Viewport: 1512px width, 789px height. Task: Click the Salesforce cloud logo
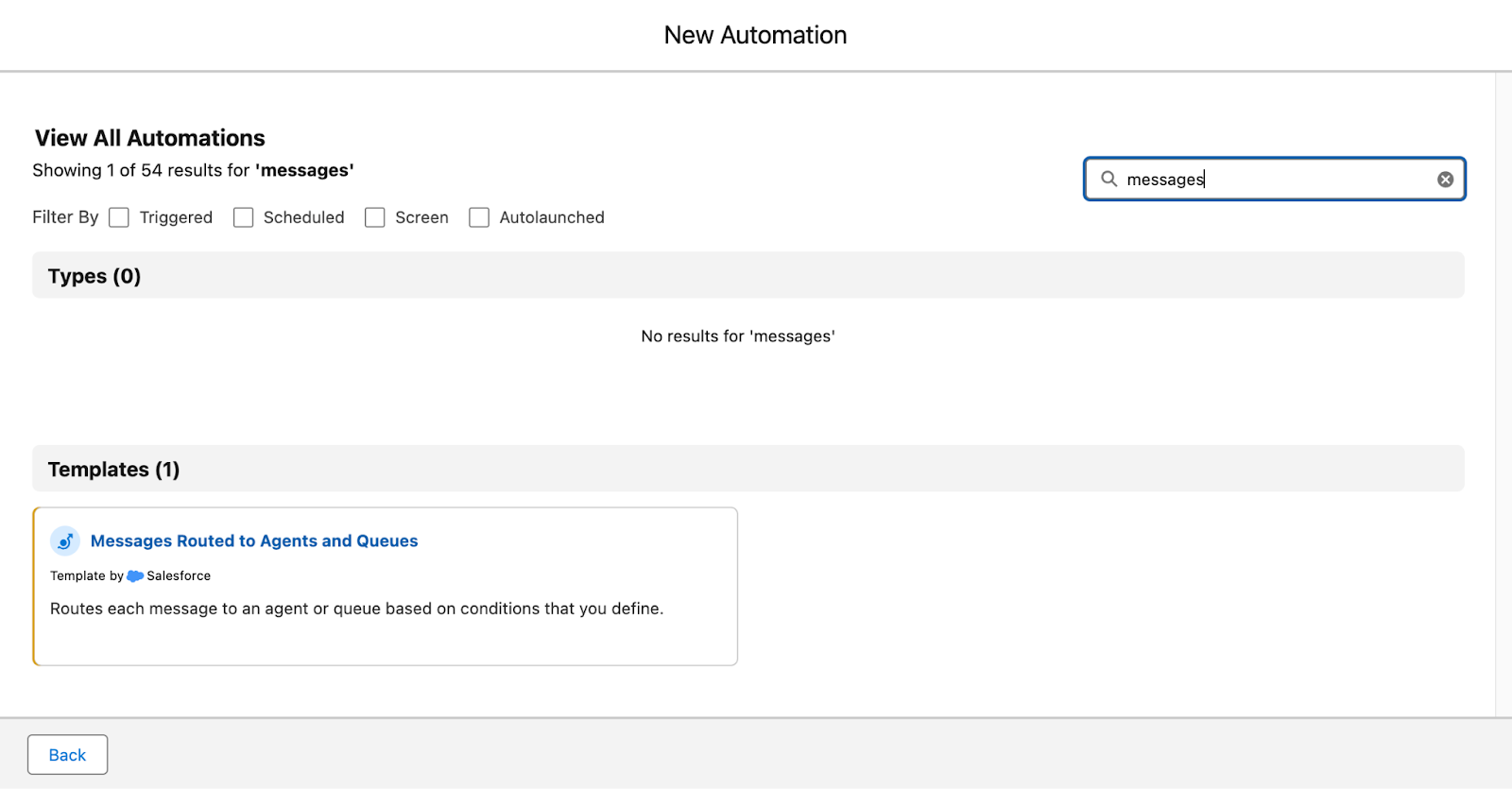[x=135, y=576]
